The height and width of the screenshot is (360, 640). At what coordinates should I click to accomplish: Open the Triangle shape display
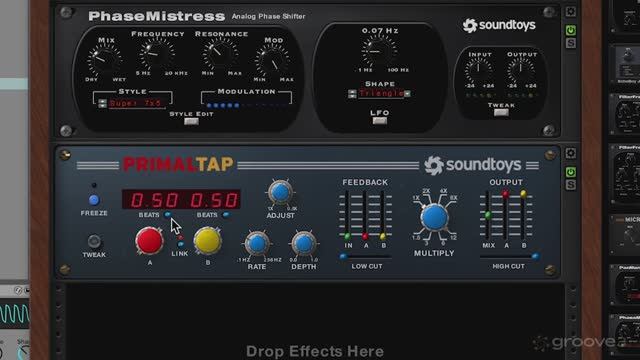point(380,93)
